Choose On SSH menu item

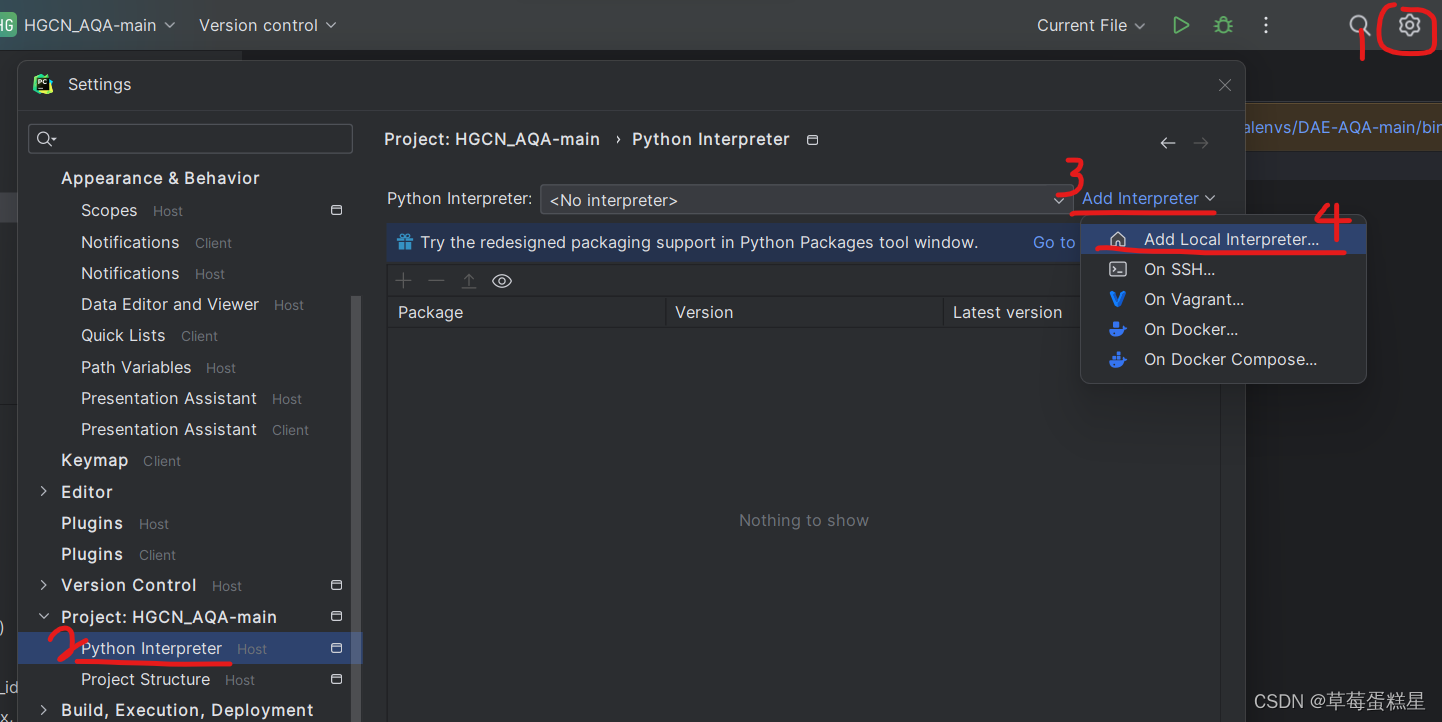click(x=1223, y=269)
